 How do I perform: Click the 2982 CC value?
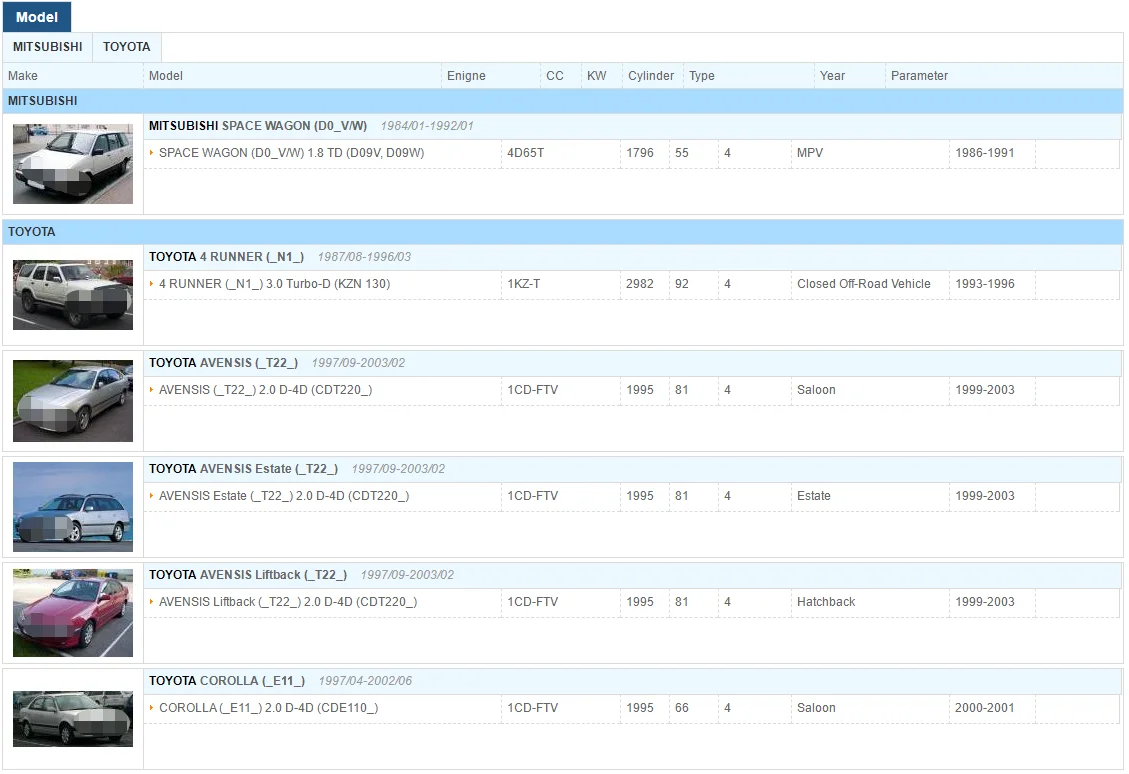click(x=640, y=284)
